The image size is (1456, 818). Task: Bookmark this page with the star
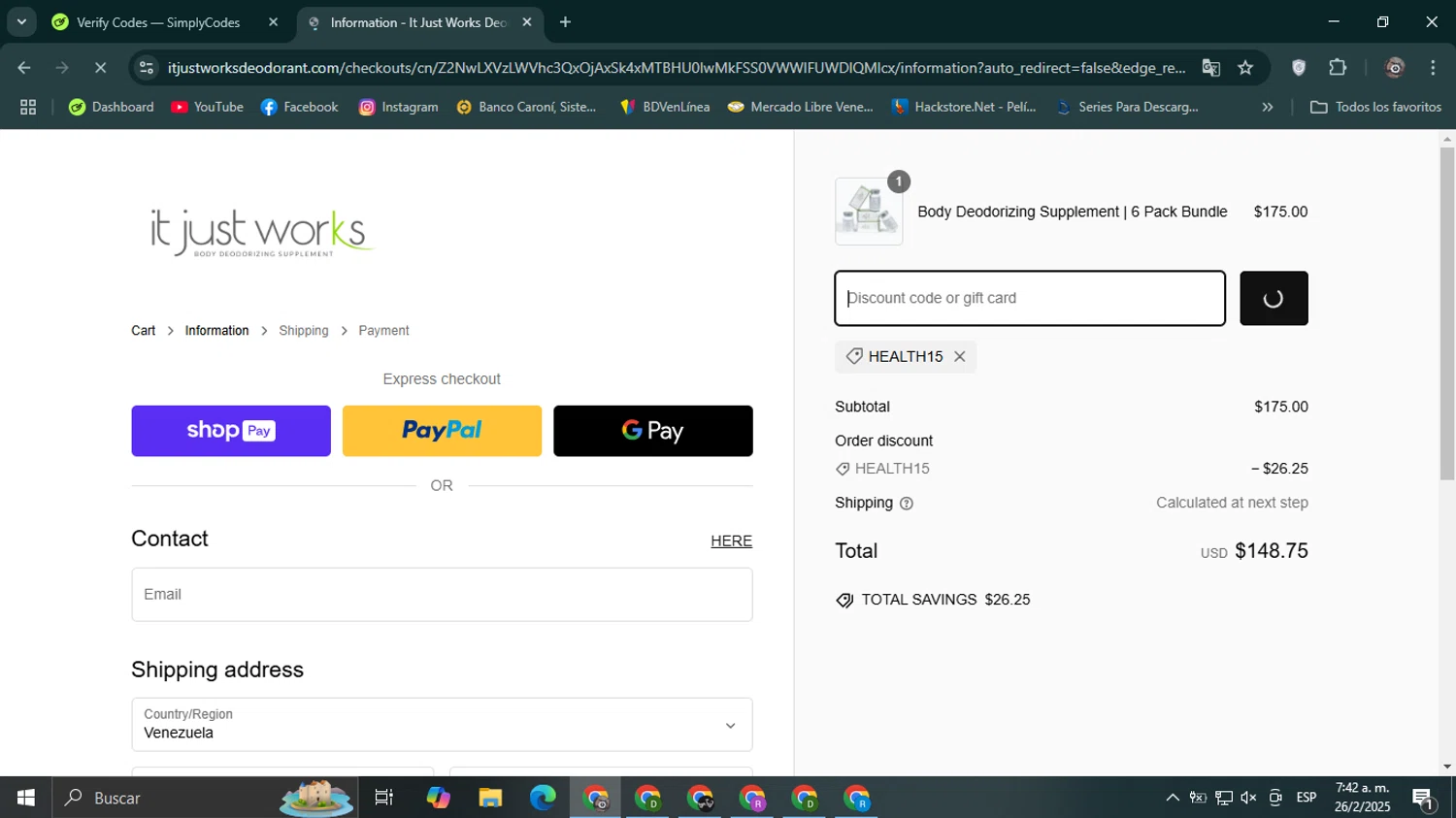coord(1245,68)
